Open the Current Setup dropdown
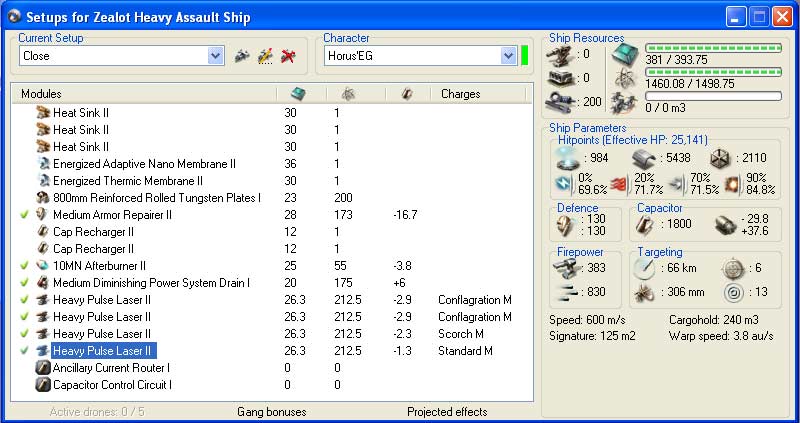This screenshot has width=800, height=423. tap(216, 56)
